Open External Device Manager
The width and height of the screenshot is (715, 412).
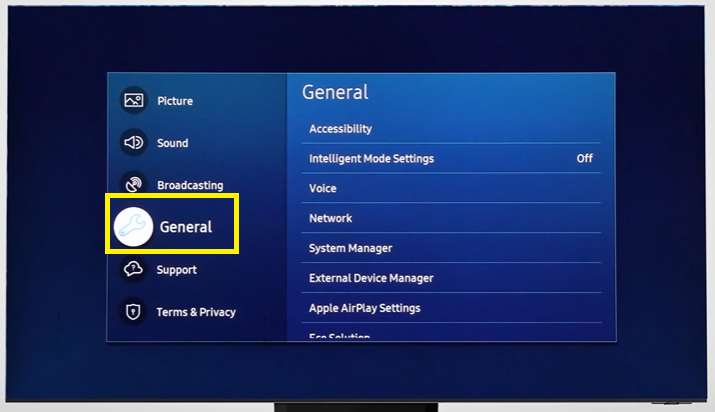coord(451,278)
